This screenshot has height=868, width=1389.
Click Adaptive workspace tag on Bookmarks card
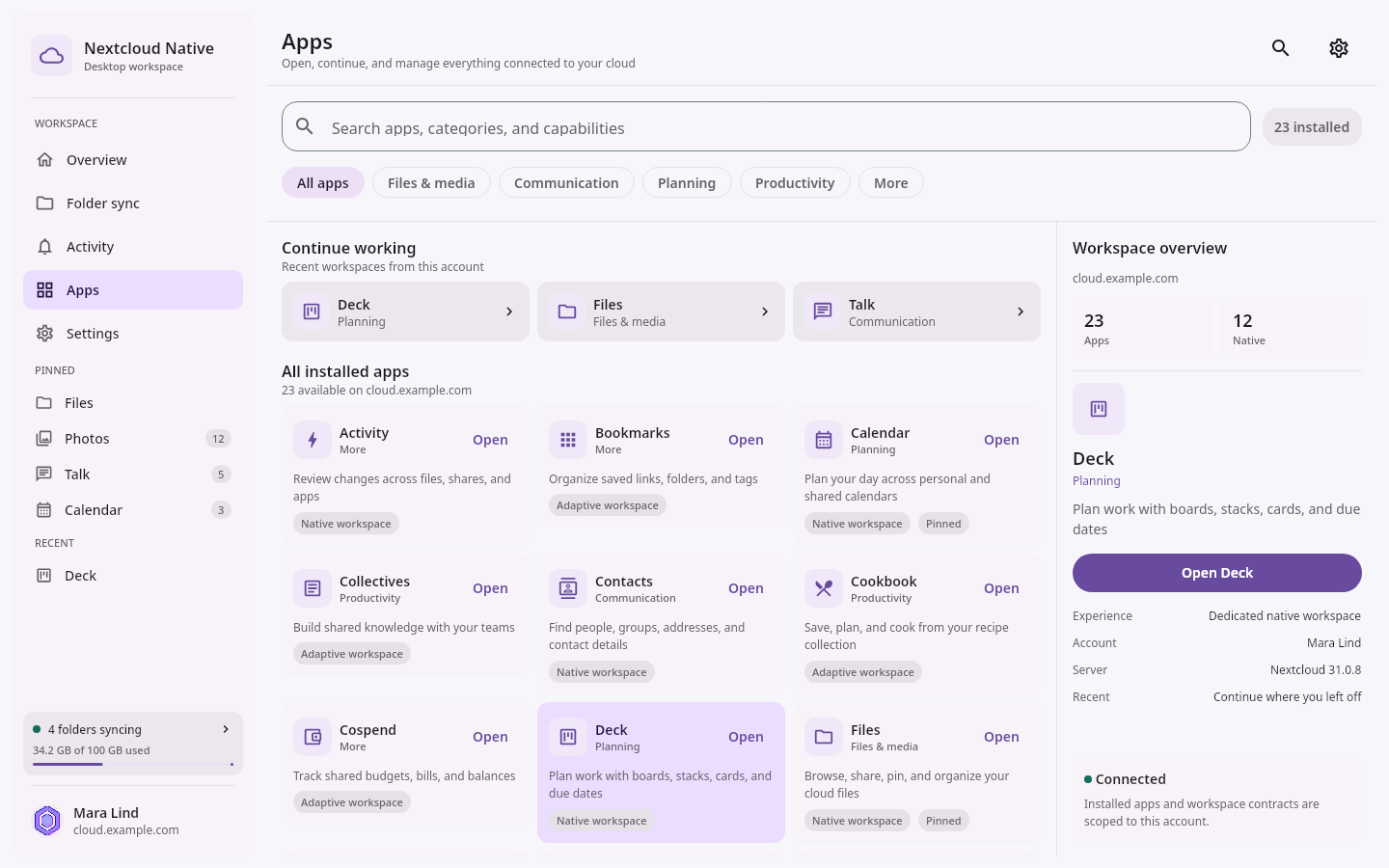(608, 505)
